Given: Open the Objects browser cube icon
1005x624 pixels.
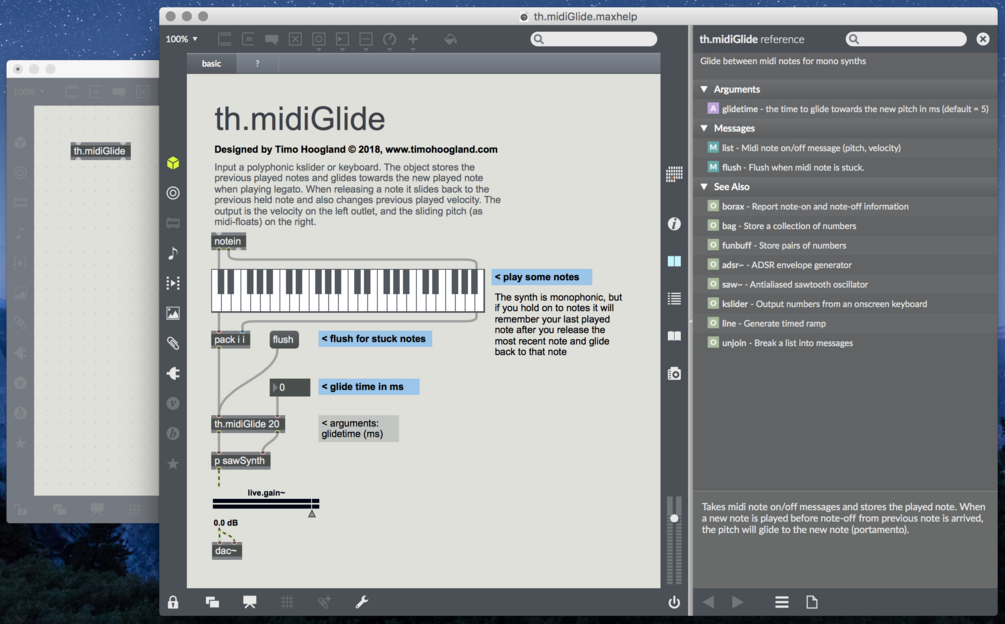Looking at the screenshot, I should (x=173, y=163).
